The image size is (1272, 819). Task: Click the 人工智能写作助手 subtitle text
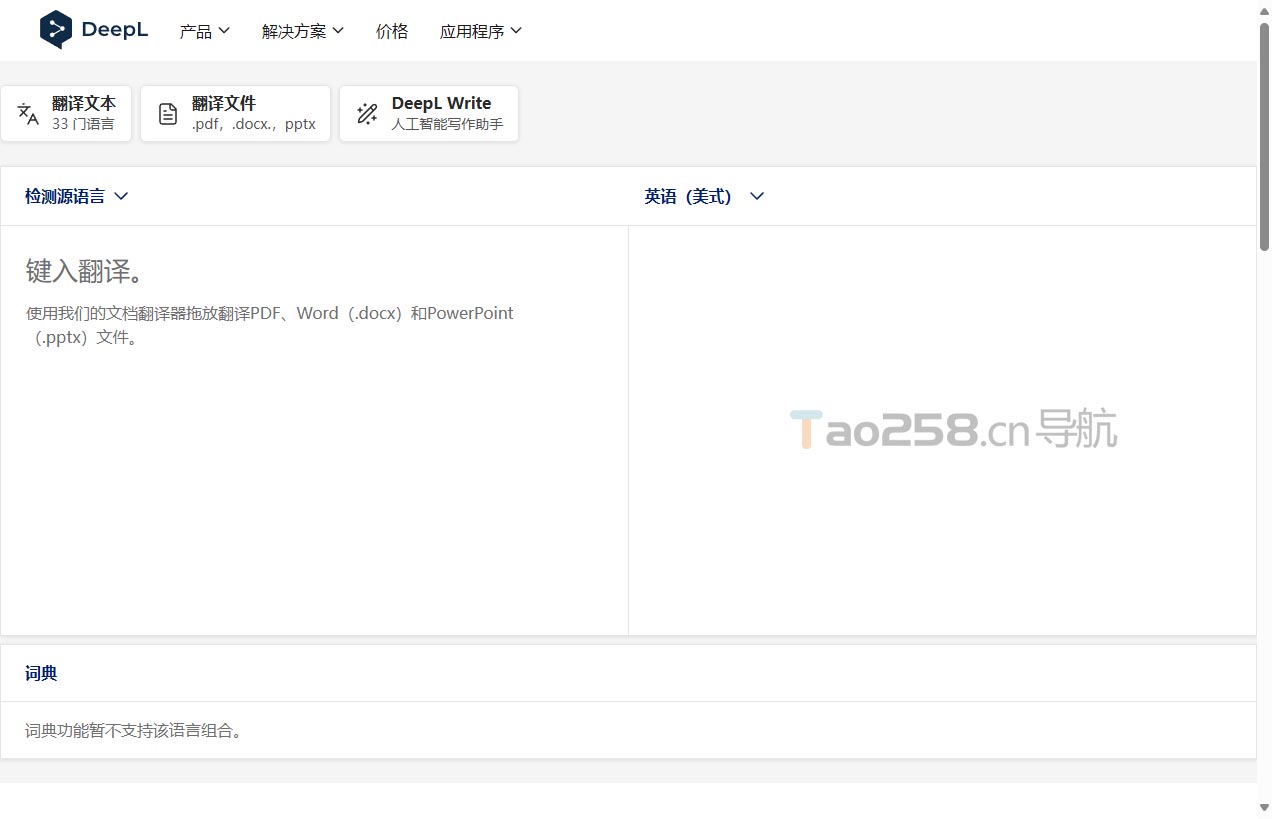click(447, 125)
